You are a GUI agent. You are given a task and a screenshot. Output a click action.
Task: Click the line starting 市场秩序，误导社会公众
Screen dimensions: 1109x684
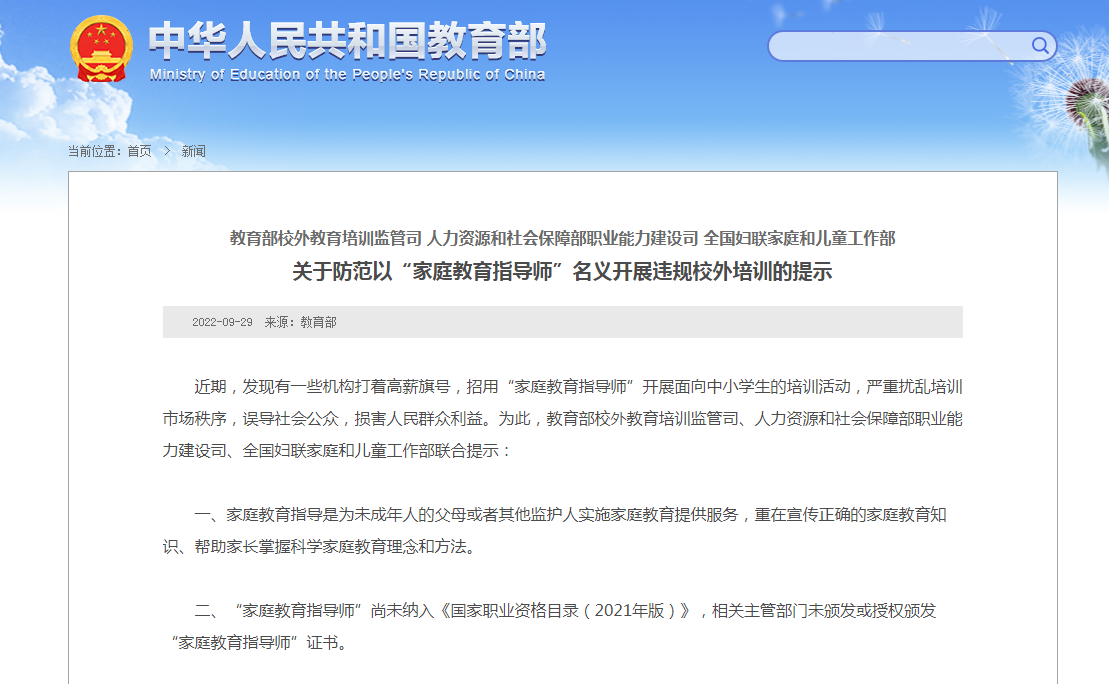click(x=562, y=419)
